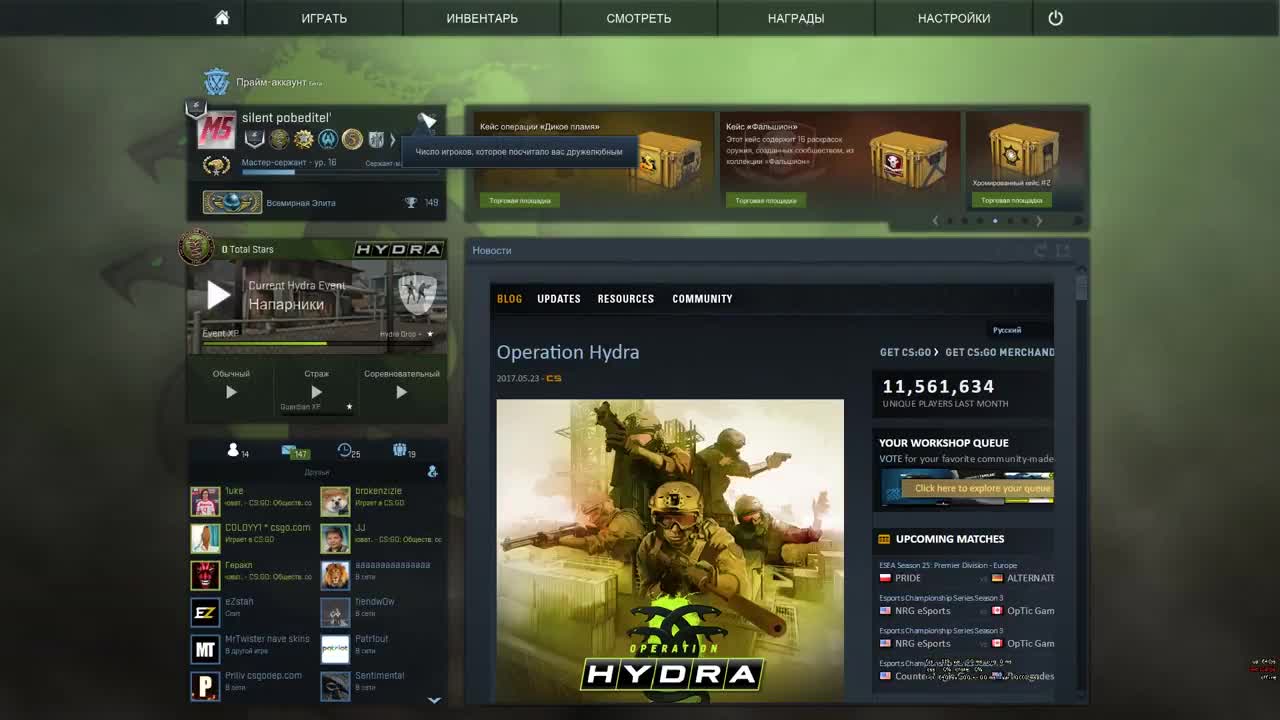Select friend Priliv csgodep.com

coord(252,686)
